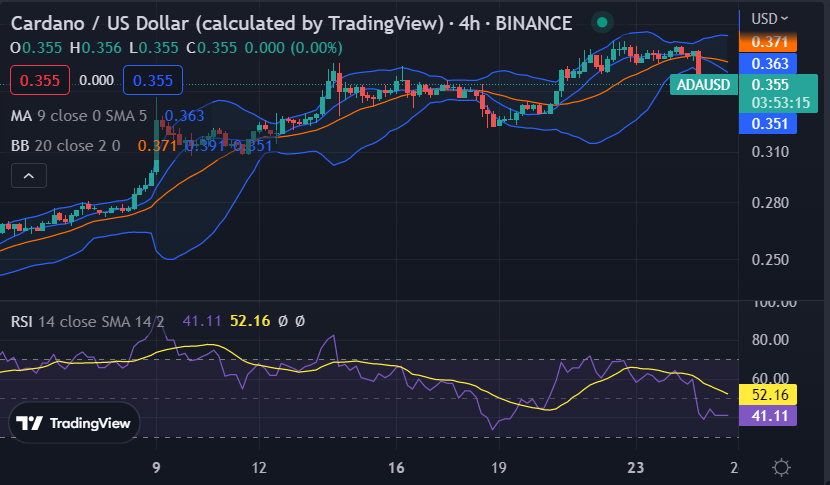Click the red 0.355 sell price box
The image size is (830, 485).
(x=40, y=80)
